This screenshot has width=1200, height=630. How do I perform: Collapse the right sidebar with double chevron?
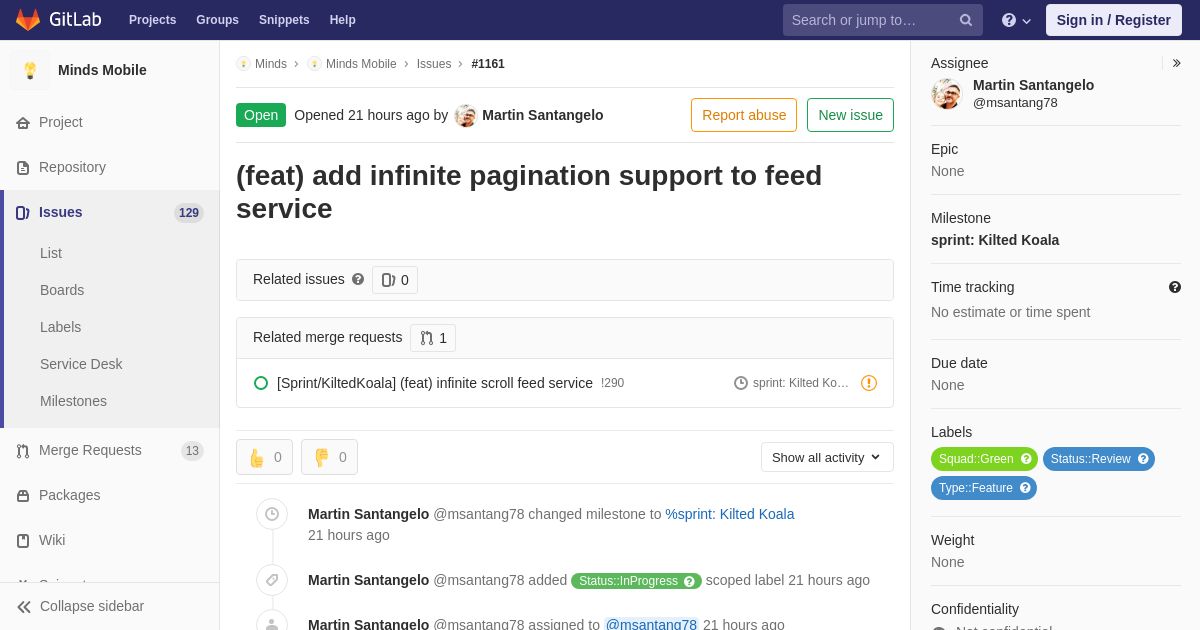pos(1176,63)
